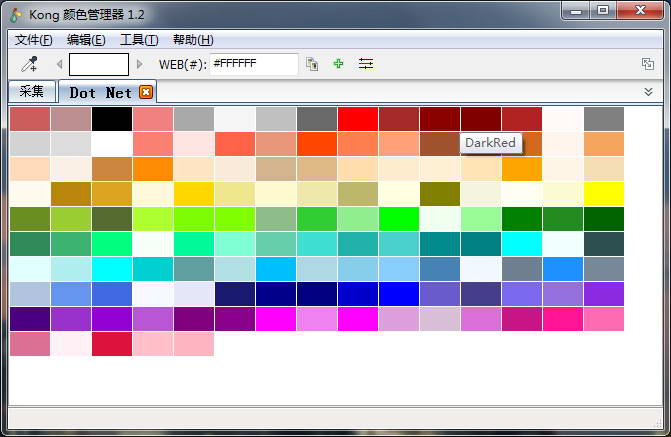Select the black color swatch

112,119
